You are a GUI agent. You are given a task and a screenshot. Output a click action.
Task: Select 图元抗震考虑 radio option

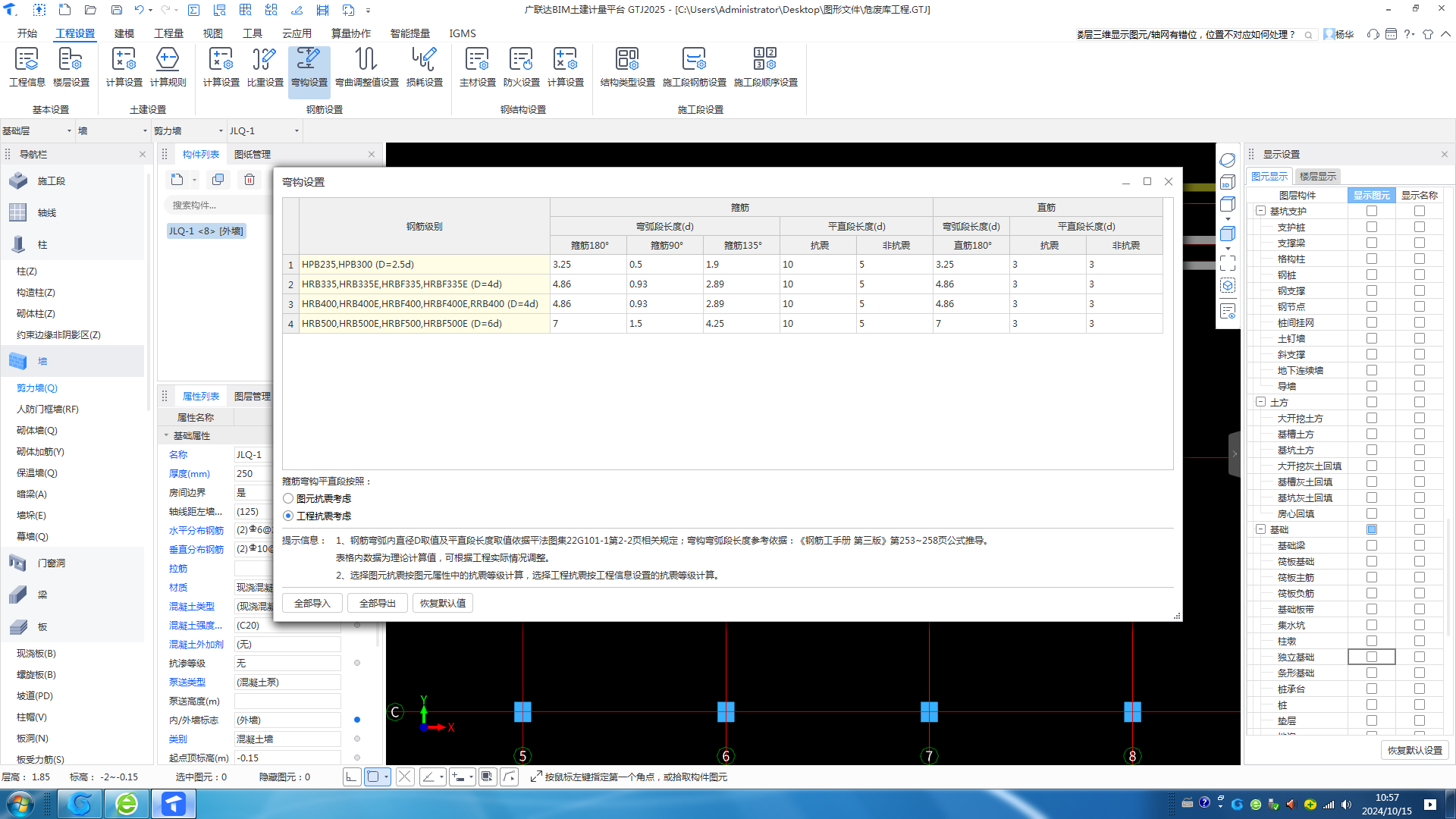288,499
